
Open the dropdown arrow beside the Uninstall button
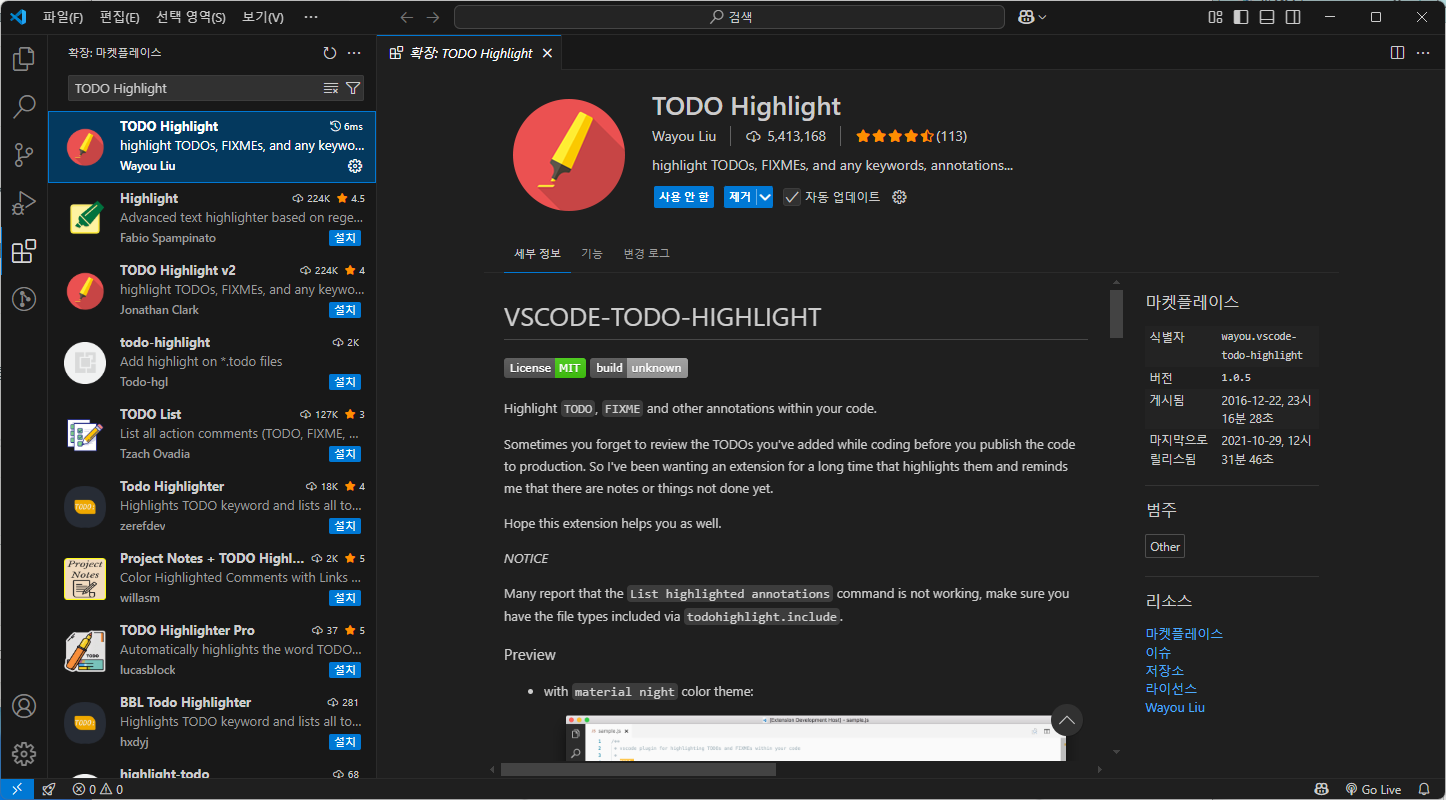click(765, 197)
